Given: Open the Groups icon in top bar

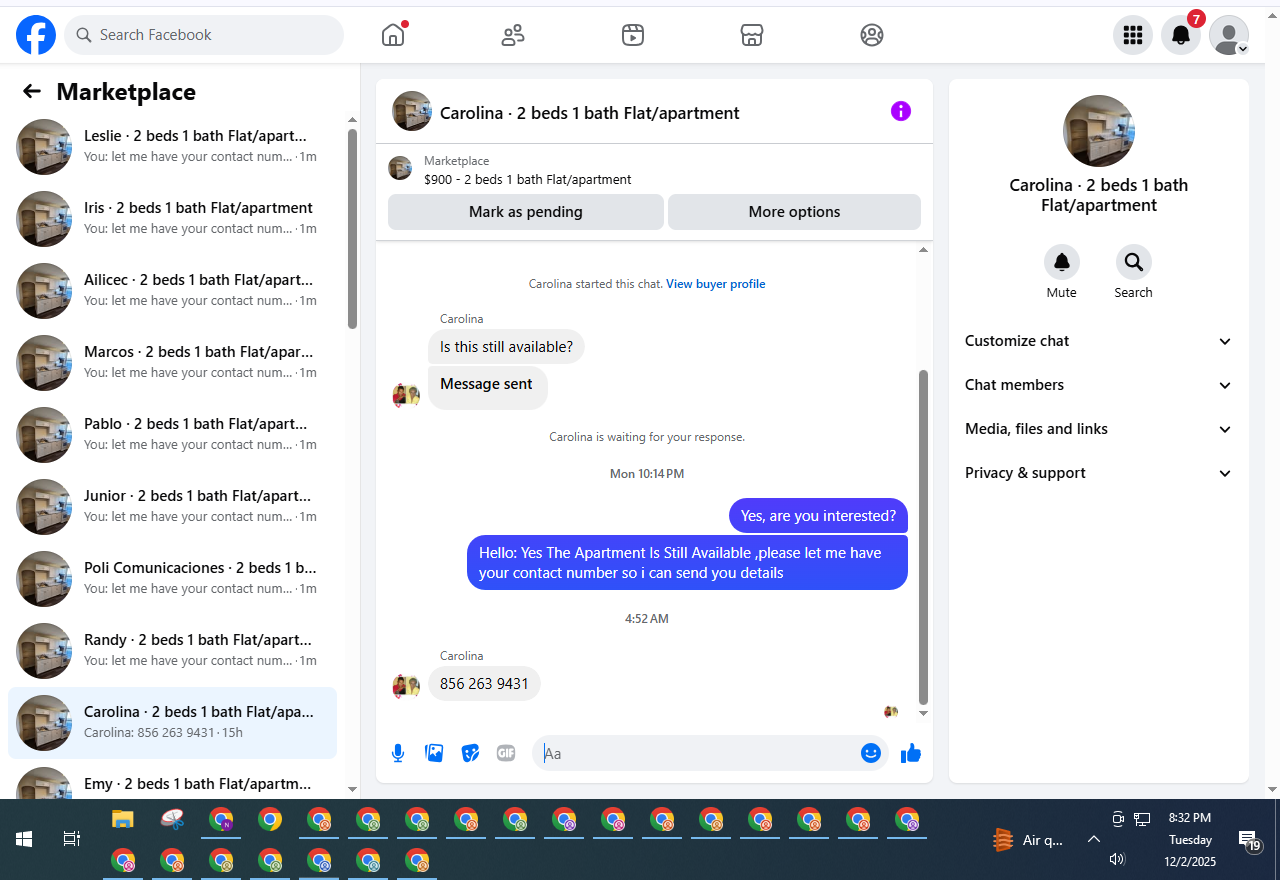Looking at the screenshot, I should tap(872, 35).
